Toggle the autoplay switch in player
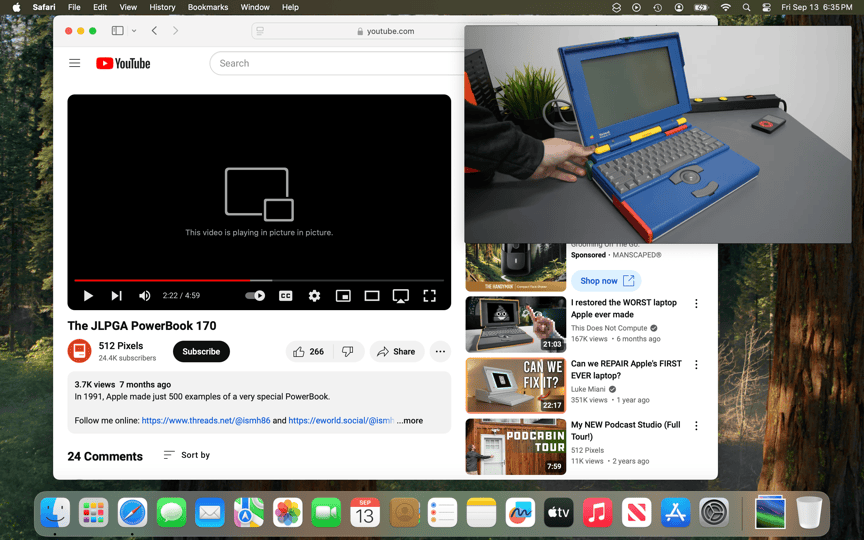The width and height of the screenshot is (864, 540). pyautogui.click(x=255, y=296)
